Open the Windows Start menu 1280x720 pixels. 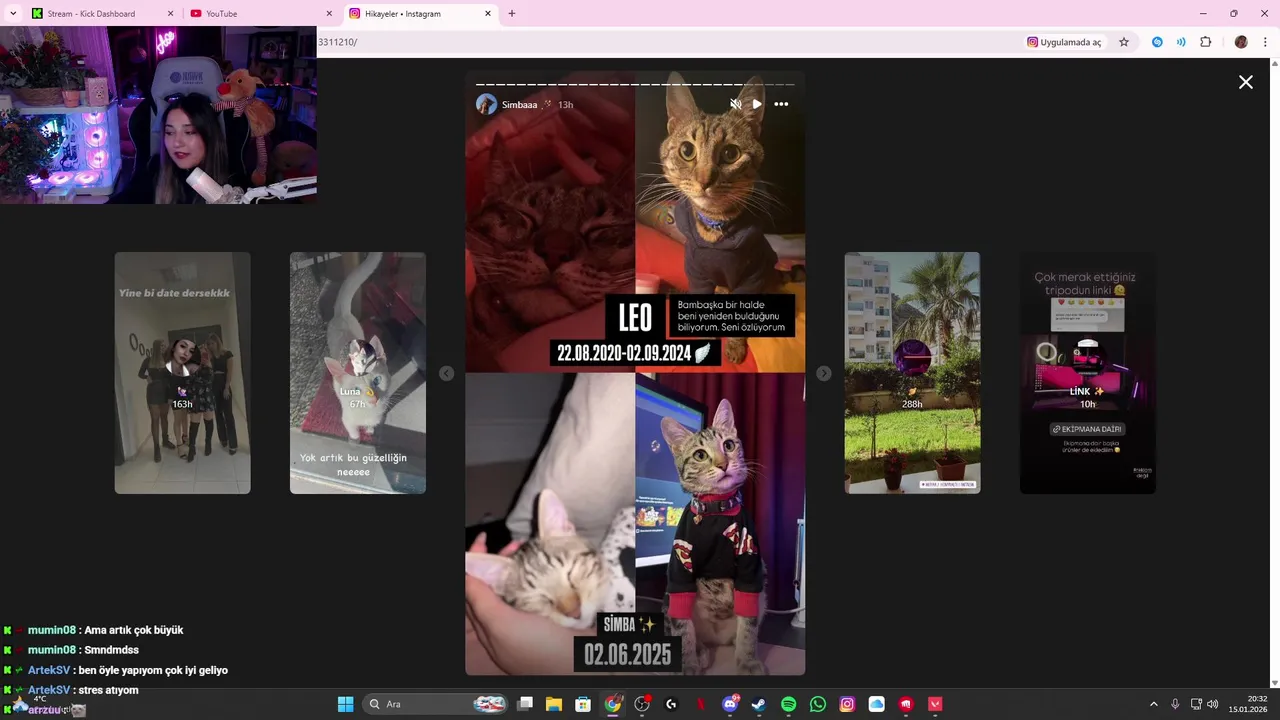[345, 704]
